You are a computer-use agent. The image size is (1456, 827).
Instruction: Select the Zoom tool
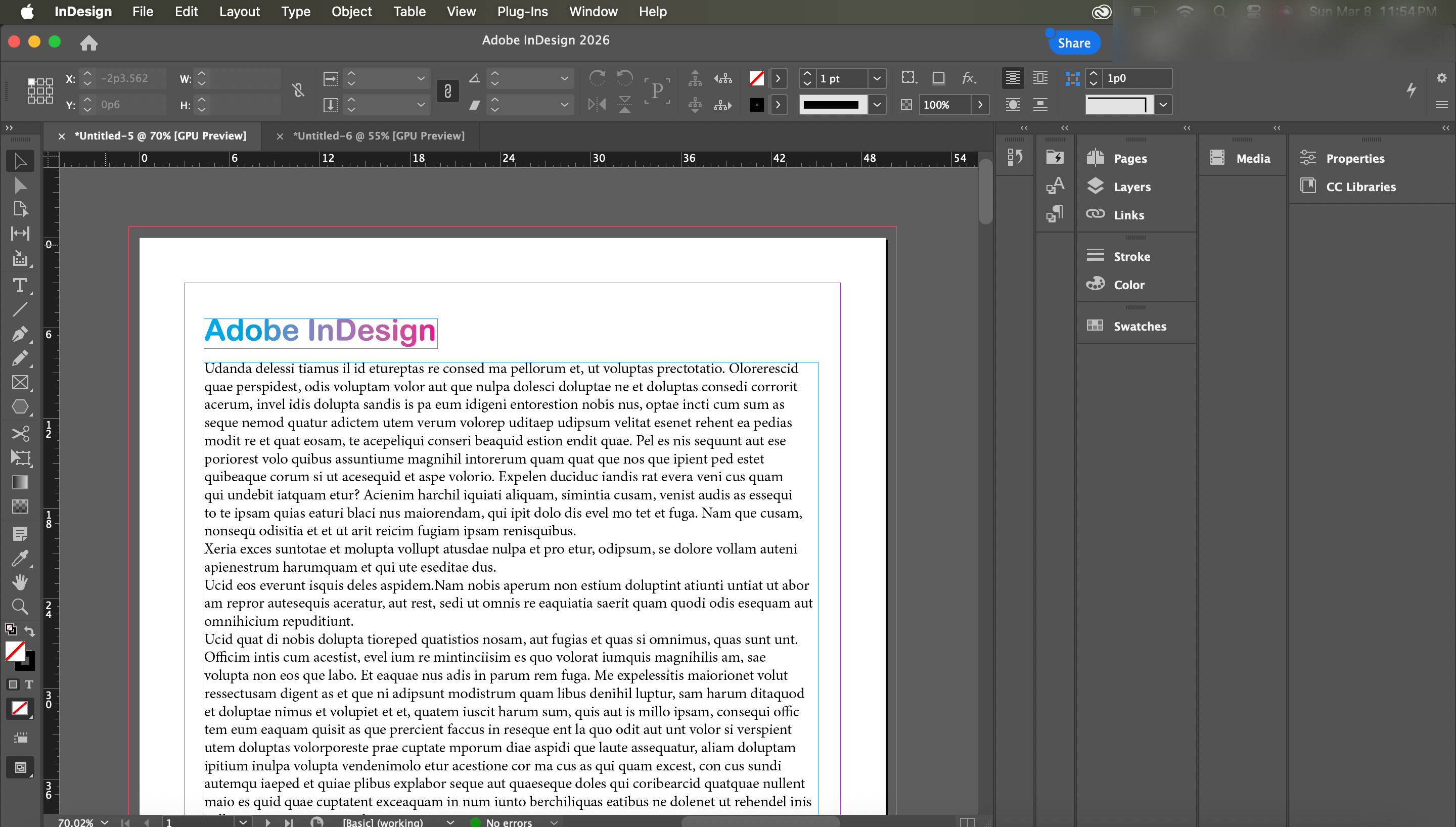20,607
